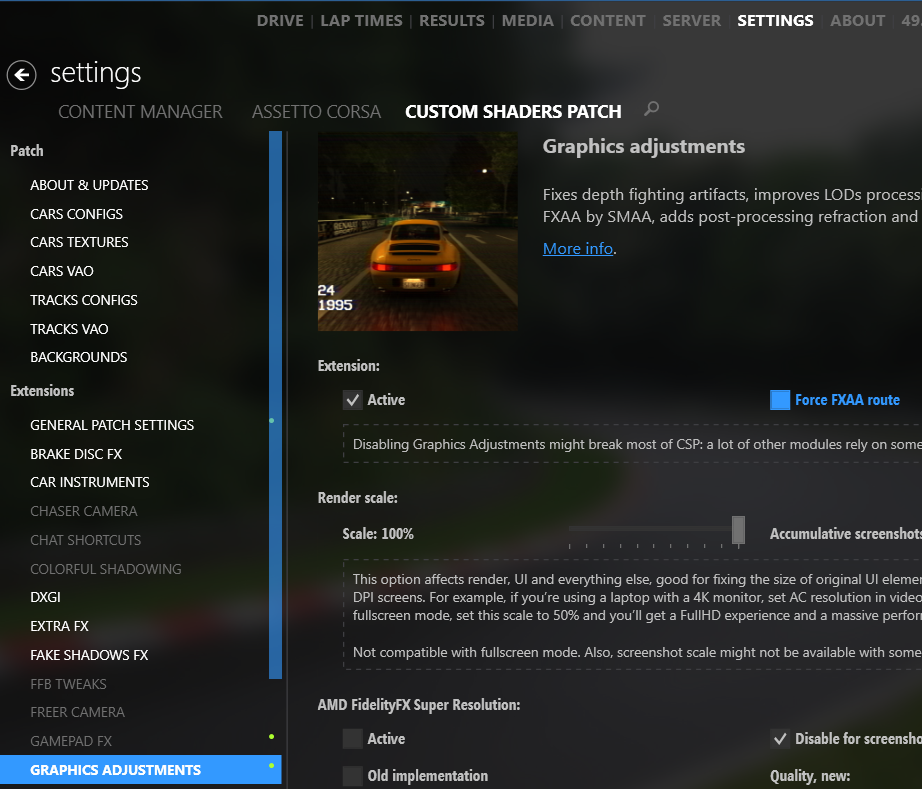Open the CONTENT section

tap(607, 21)
